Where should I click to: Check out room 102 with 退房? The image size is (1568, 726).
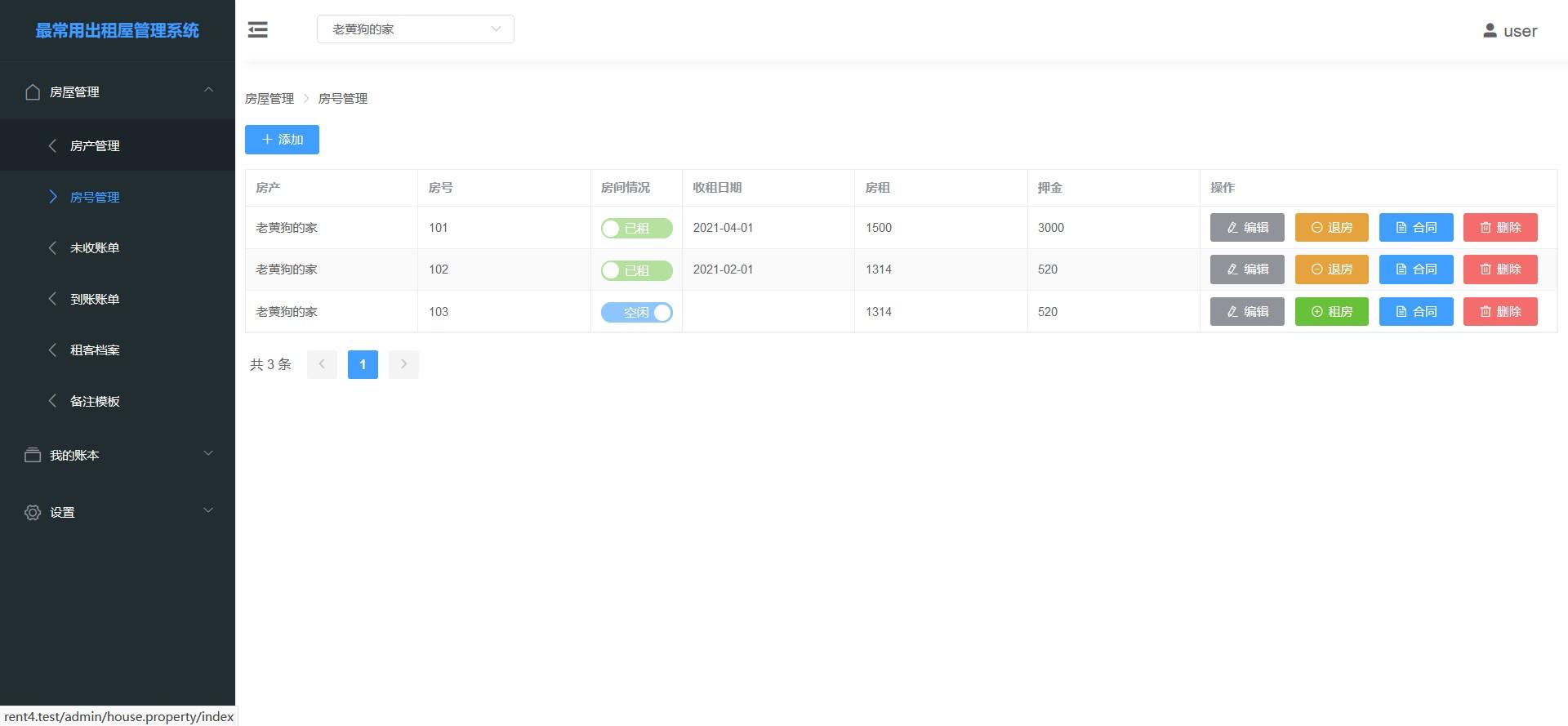[x=1332, y=269]
